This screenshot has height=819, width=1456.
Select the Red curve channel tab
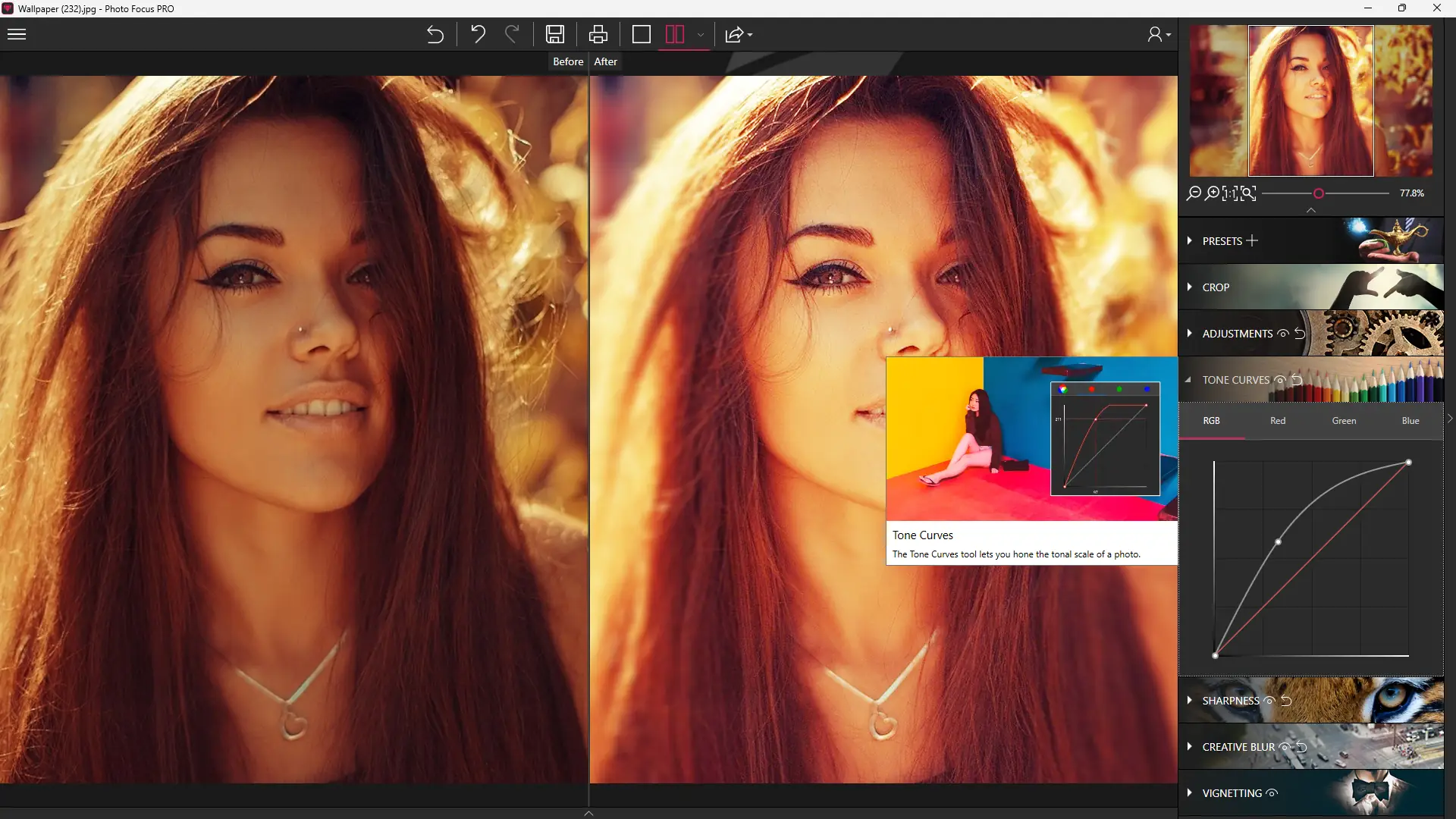1278,421
